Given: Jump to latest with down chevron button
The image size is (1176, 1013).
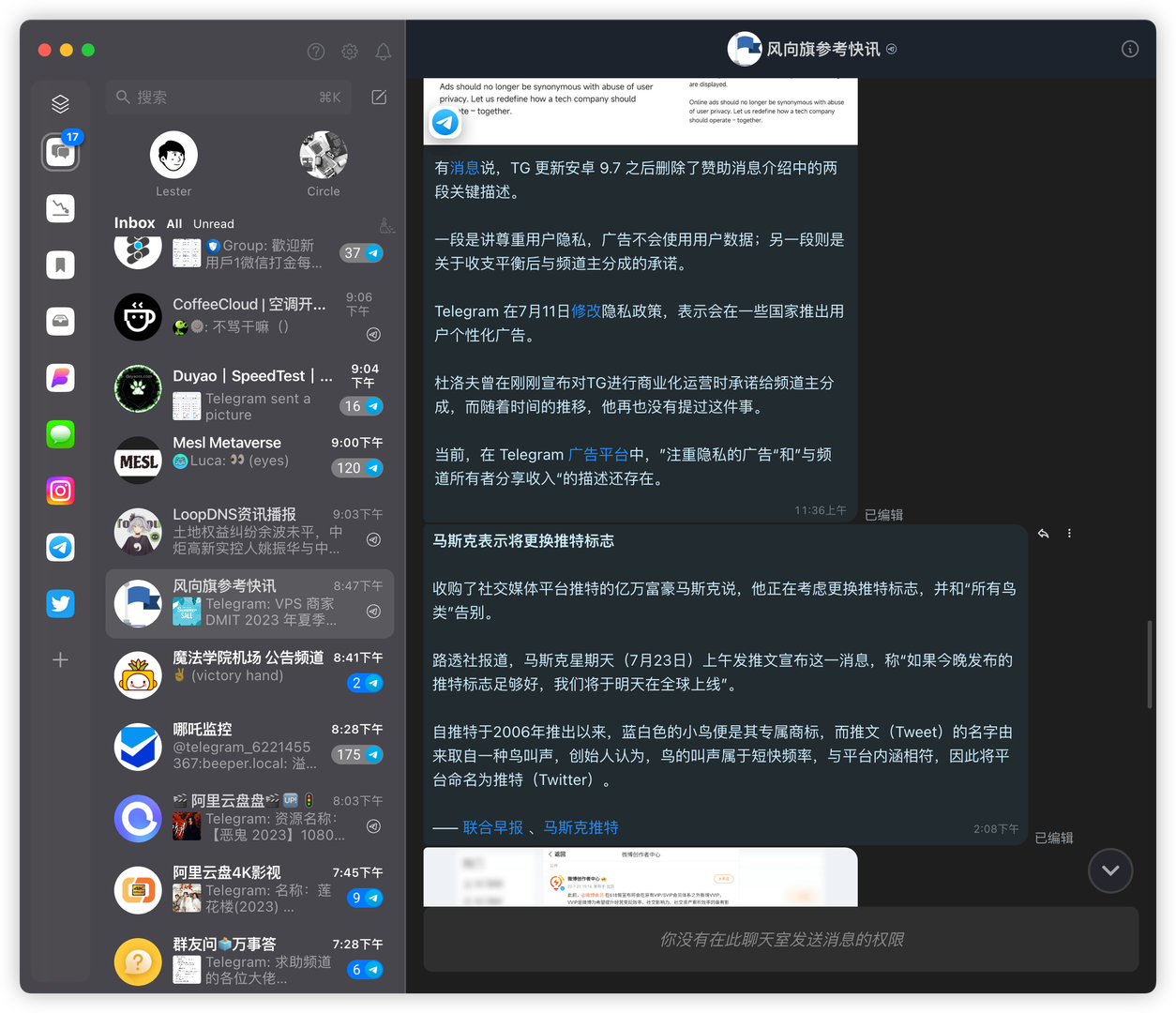Looking at the screenshot, I should click(1110, 870).
